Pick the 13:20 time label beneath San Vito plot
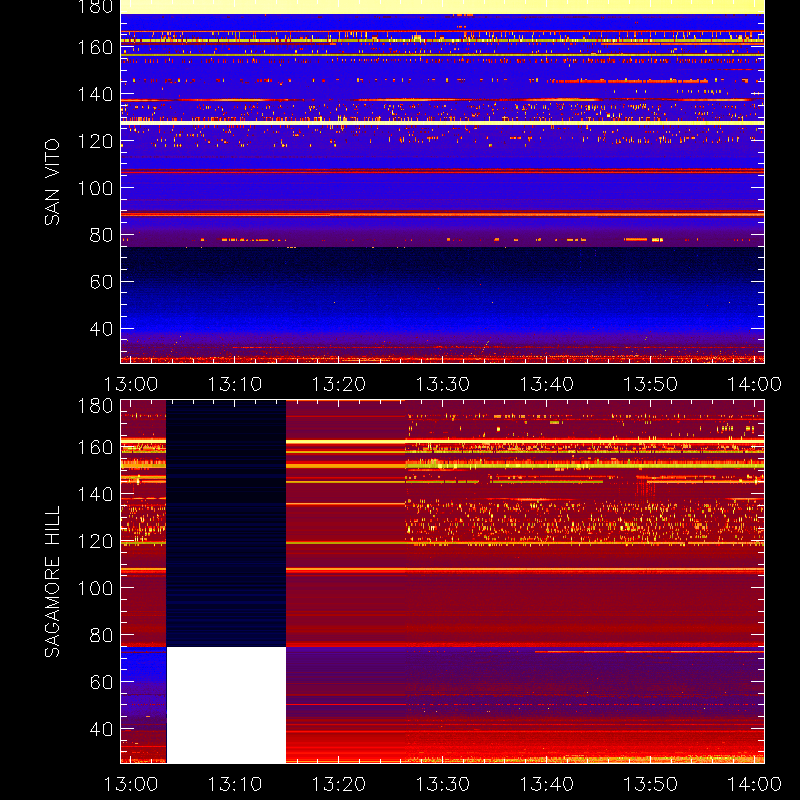 339,384
